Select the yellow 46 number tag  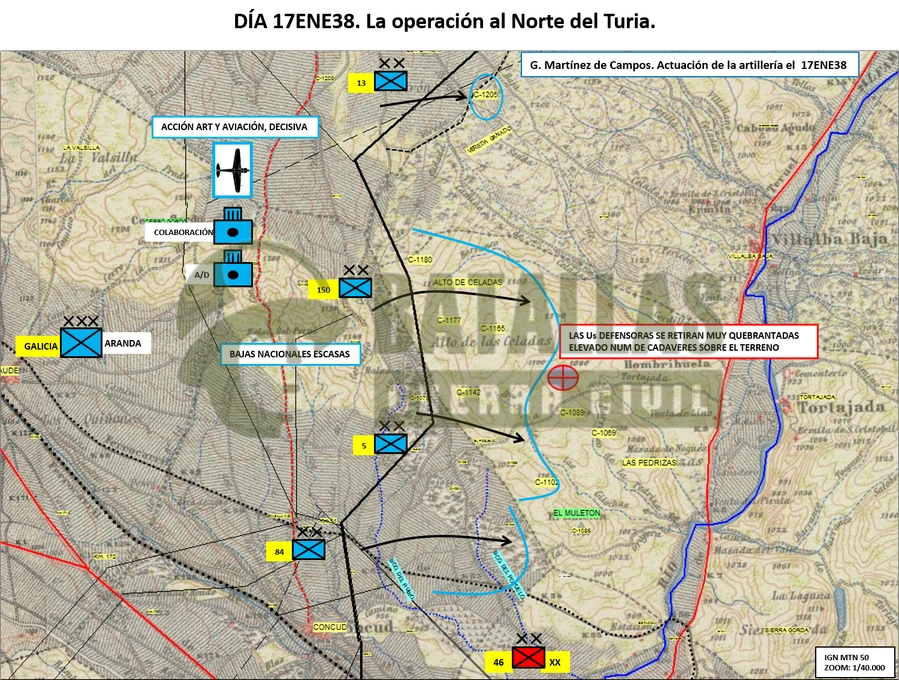pyautogui.click(x=498, y=662)
